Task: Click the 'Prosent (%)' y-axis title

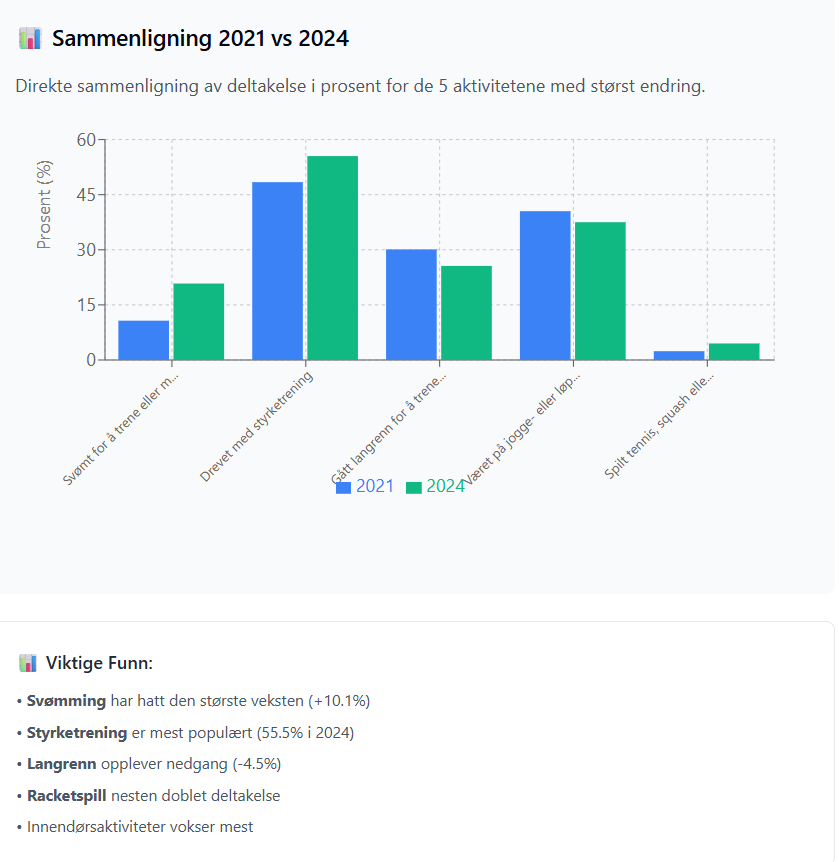Action: coord(44,205)
